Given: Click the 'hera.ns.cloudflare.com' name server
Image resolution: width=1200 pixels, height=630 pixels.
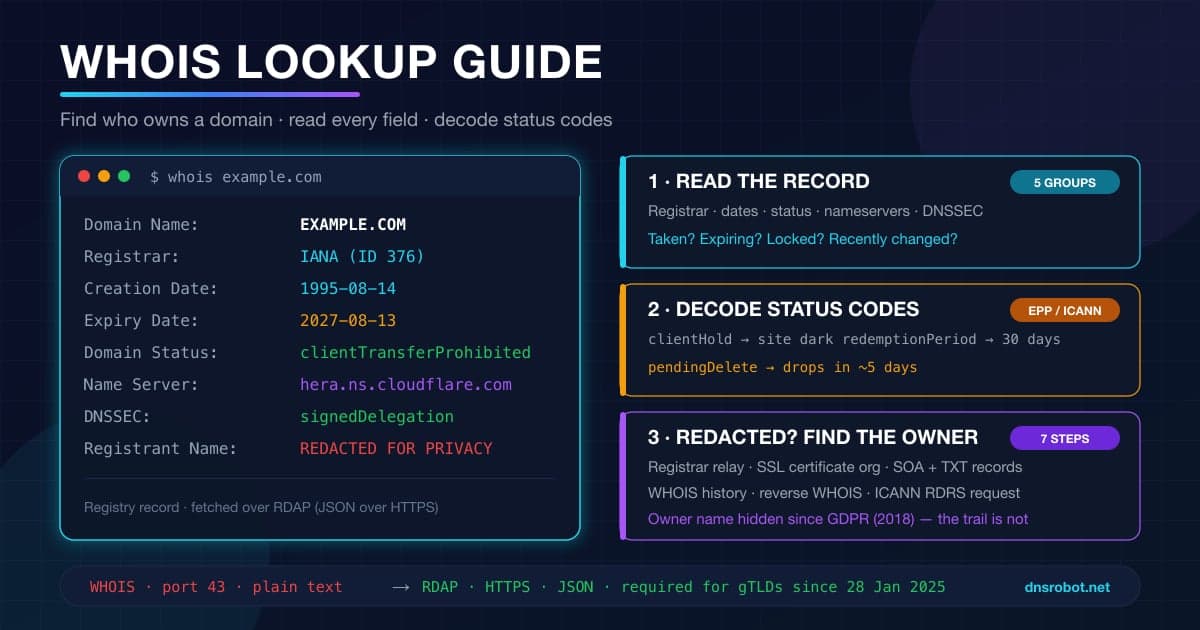Looking at the screenshot, I should pyautogui.click(x=406, y=385).
